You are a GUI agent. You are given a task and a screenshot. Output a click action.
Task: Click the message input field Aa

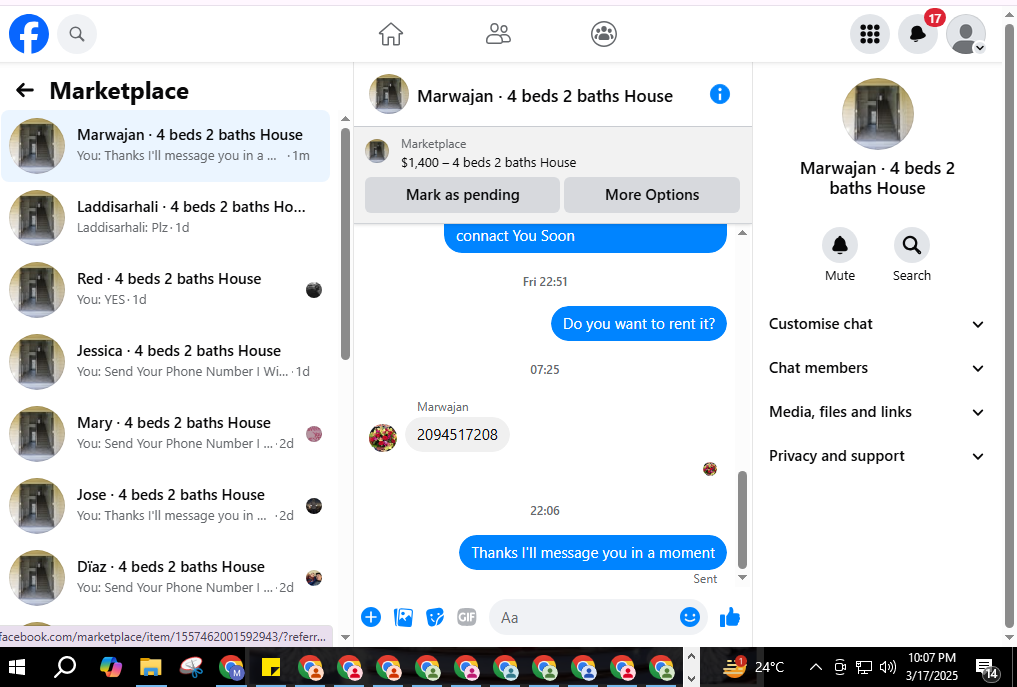(x=597, y=617)
